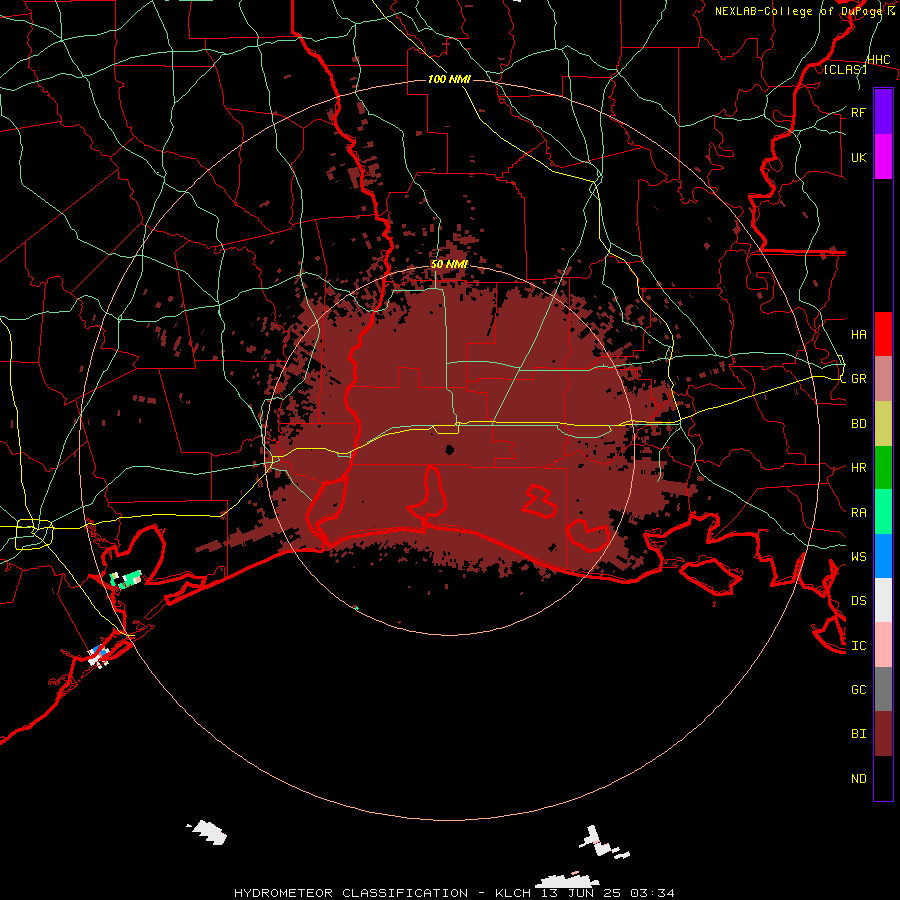Click the HA red legend swatch
Viewport: 900px width, 900px height.
(883, 334)
